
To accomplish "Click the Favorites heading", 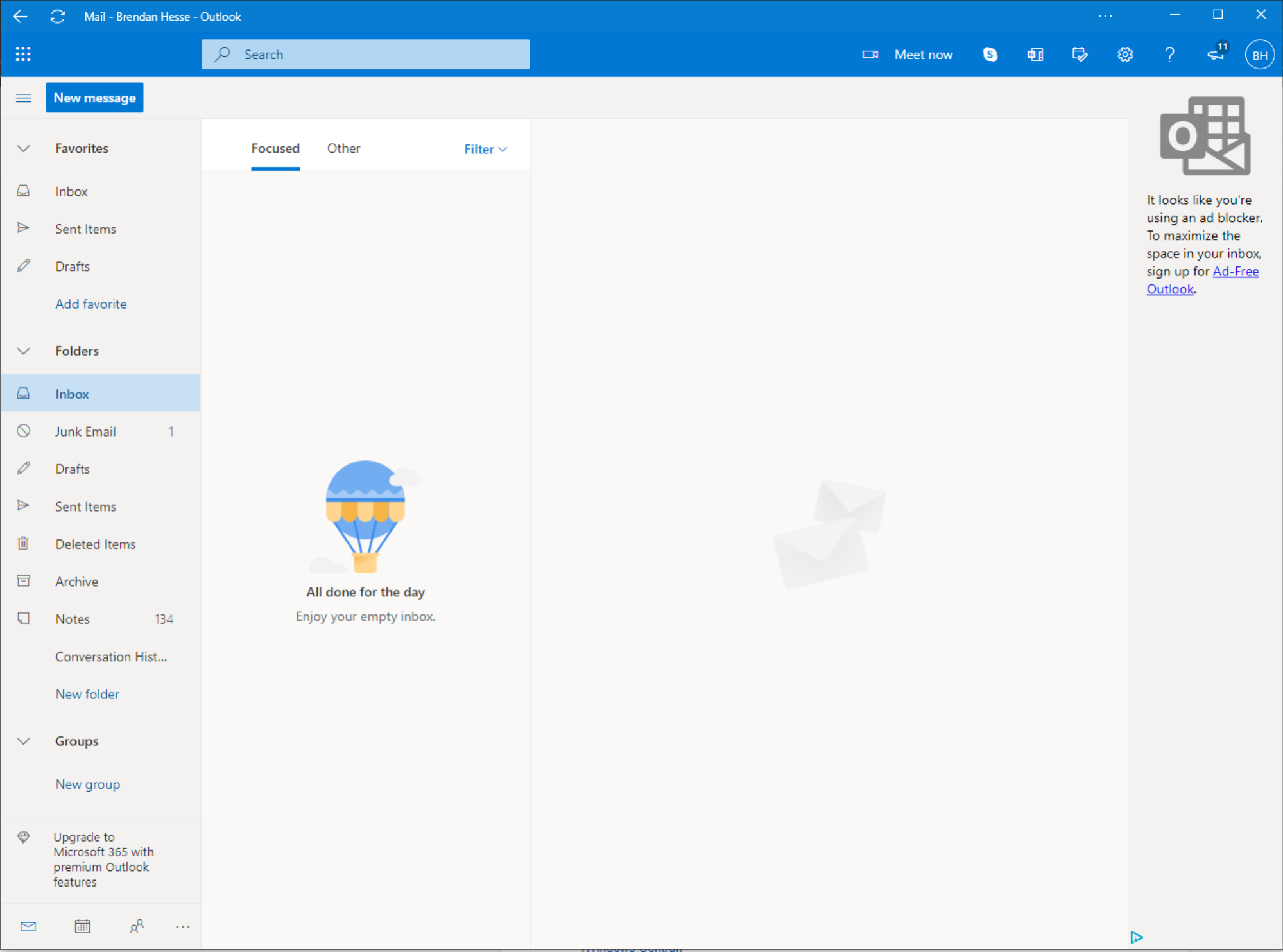I will pos(82,148).
